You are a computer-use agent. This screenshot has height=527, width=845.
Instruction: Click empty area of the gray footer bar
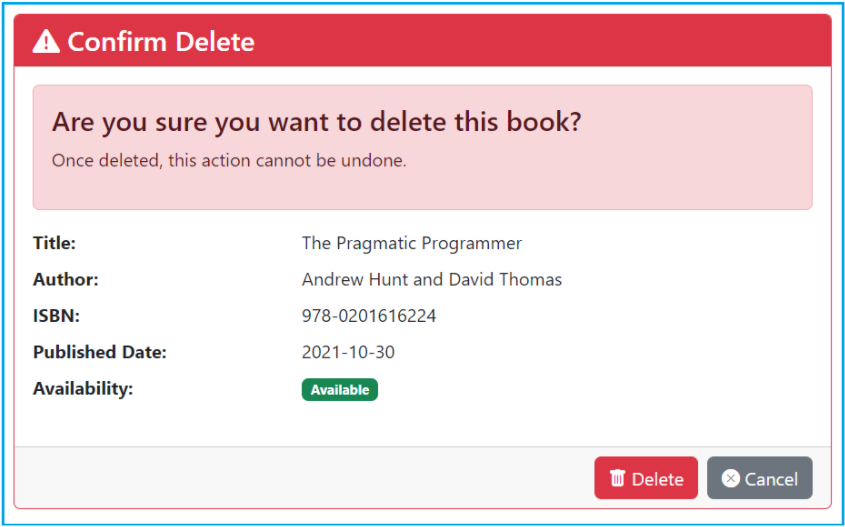300,478
